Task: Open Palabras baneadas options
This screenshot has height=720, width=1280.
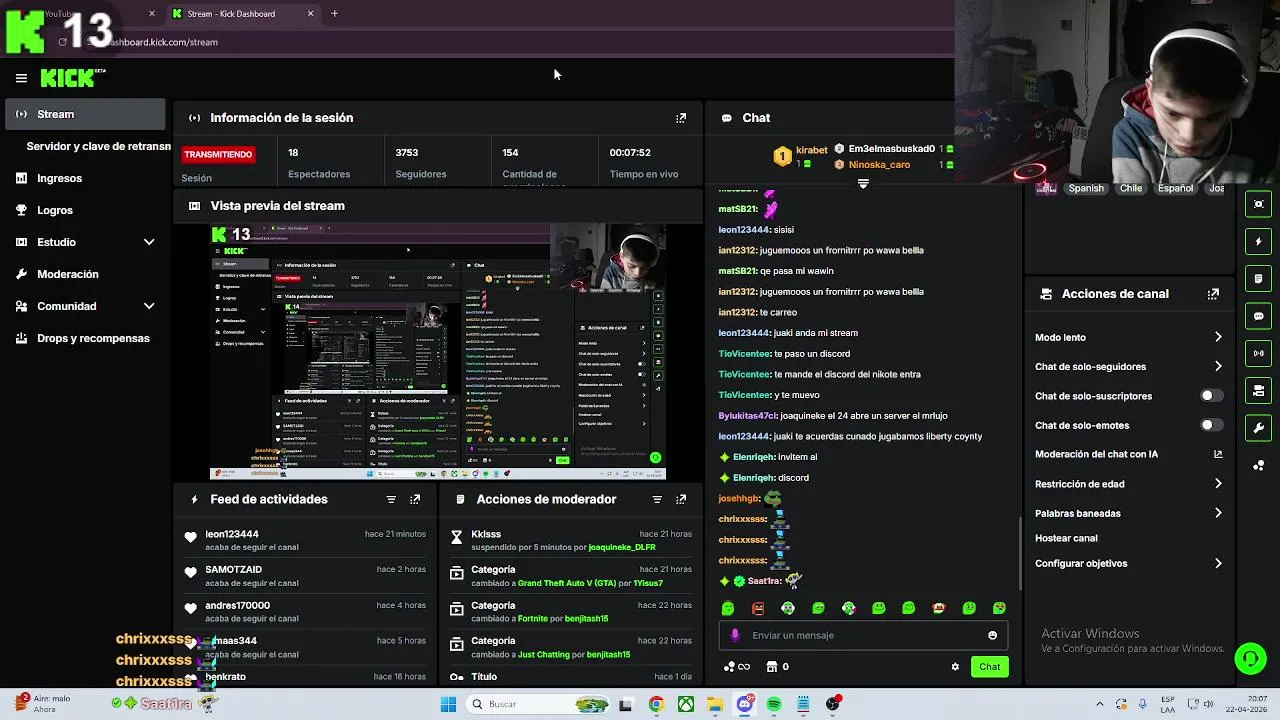Action: 1128,513
